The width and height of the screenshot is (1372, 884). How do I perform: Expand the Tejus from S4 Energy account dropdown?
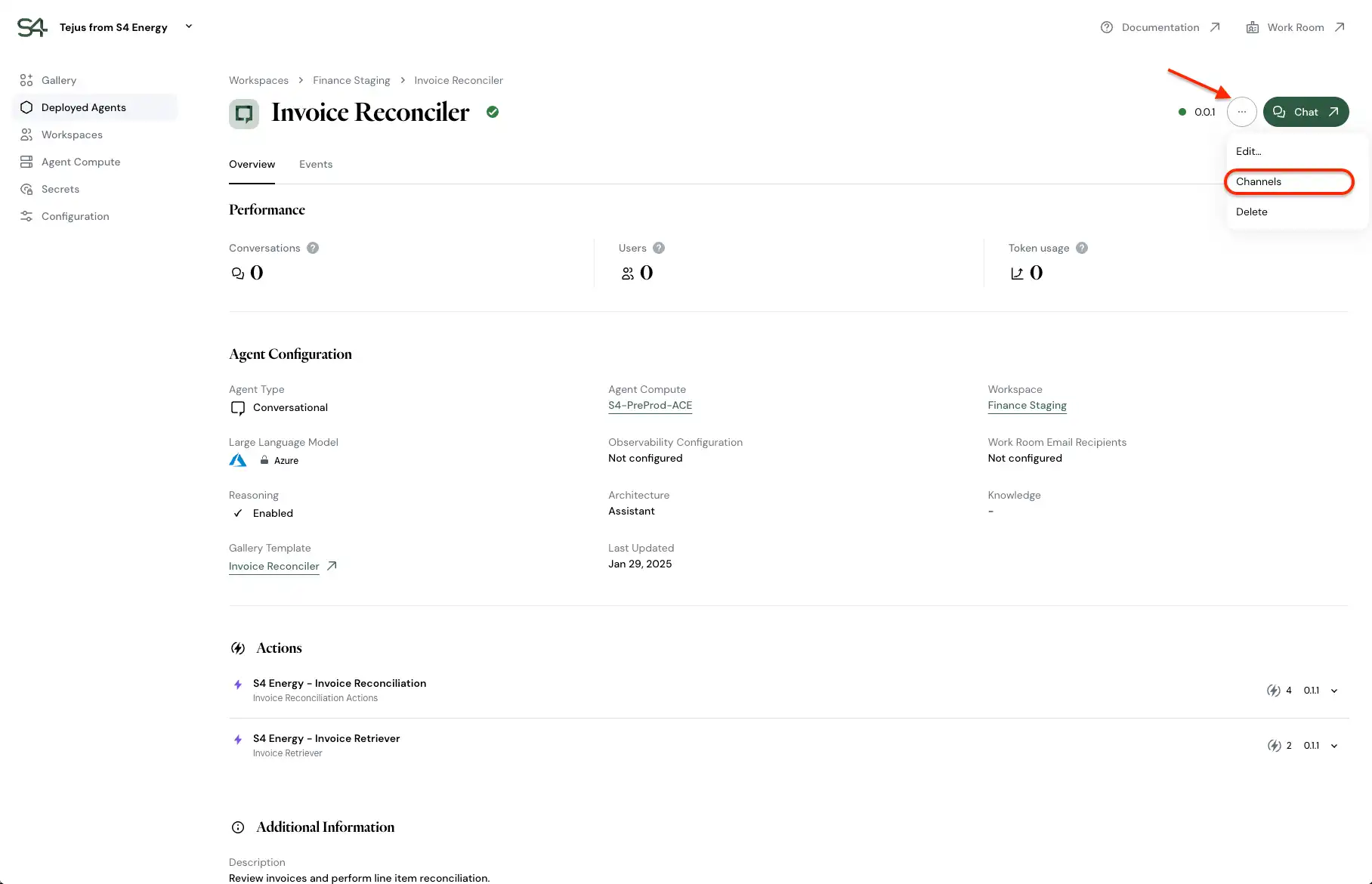tap(189, 26)
